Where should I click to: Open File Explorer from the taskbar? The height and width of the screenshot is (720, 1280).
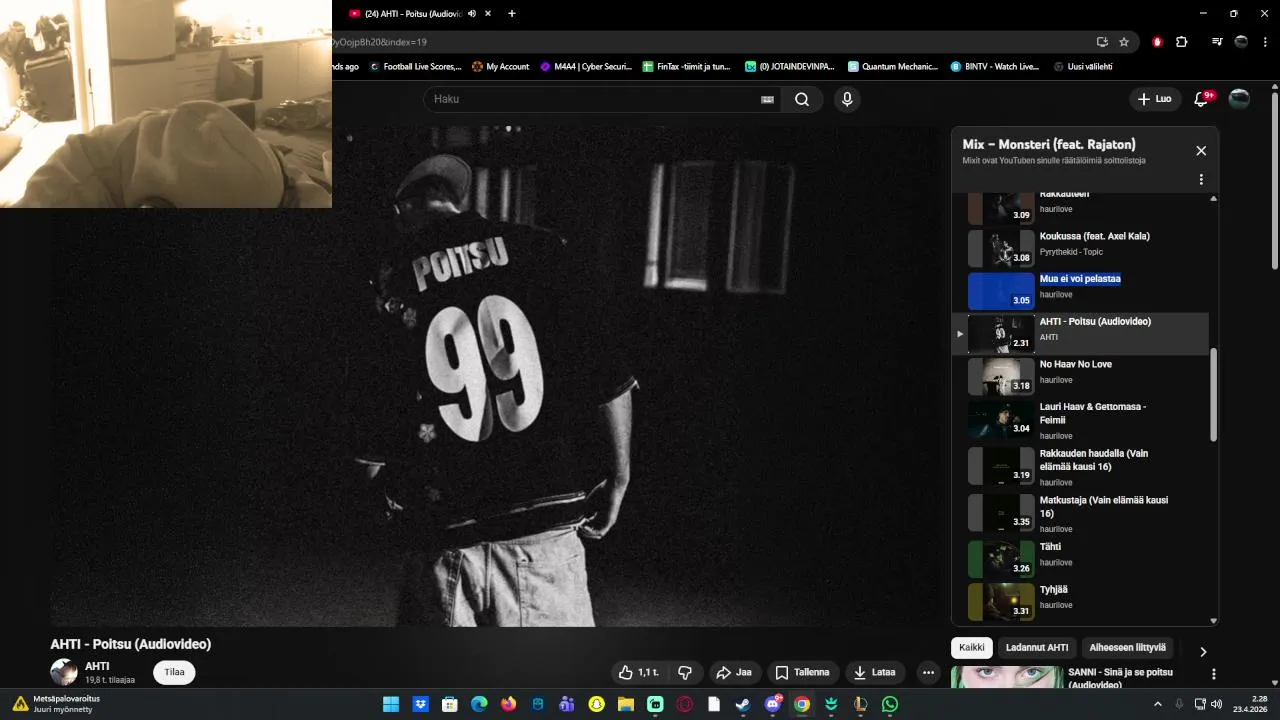click(x=626, y=704)
